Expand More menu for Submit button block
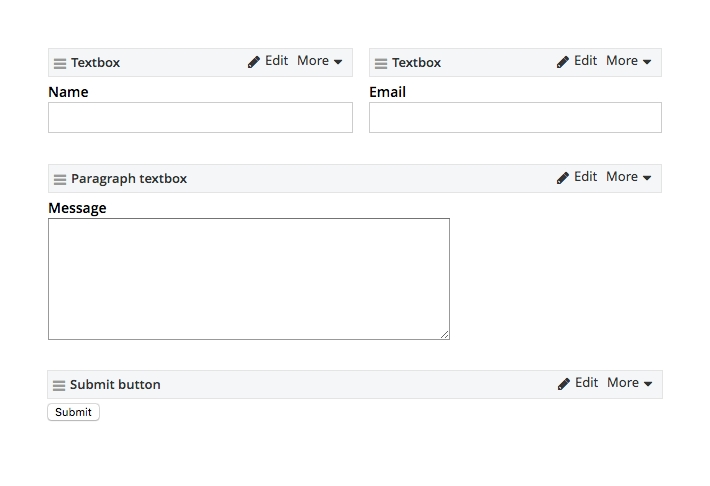Screen dimensions: 710x486 coord(630,383)
